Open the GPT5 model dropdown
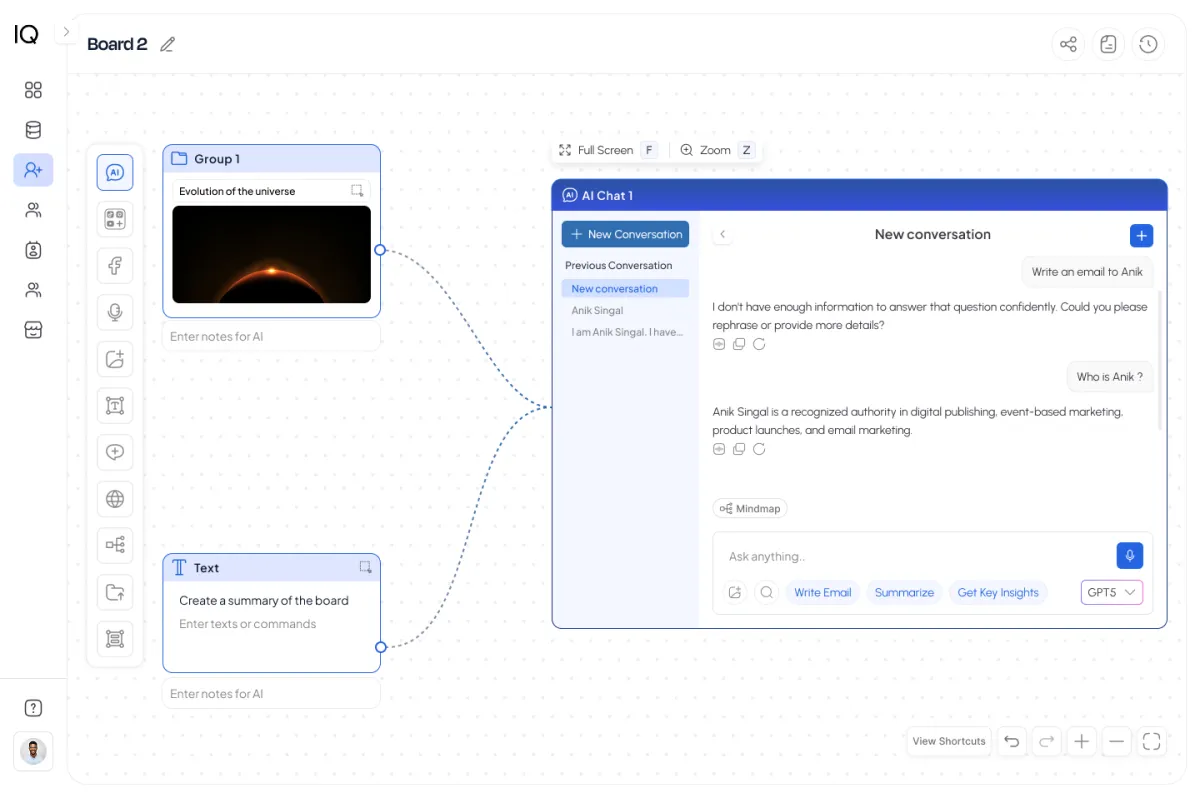Viewport: 1200px width, 798px height. 1112,592
